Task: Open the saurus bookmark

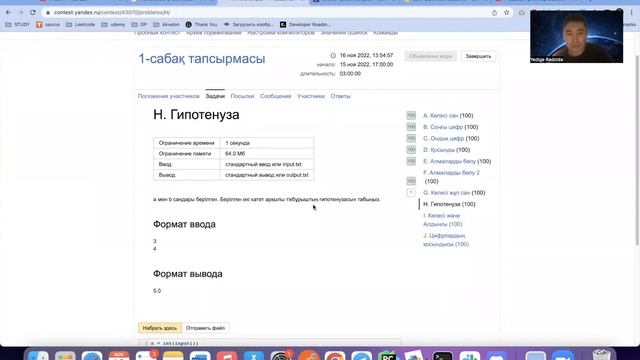Action: coord(48,24)
